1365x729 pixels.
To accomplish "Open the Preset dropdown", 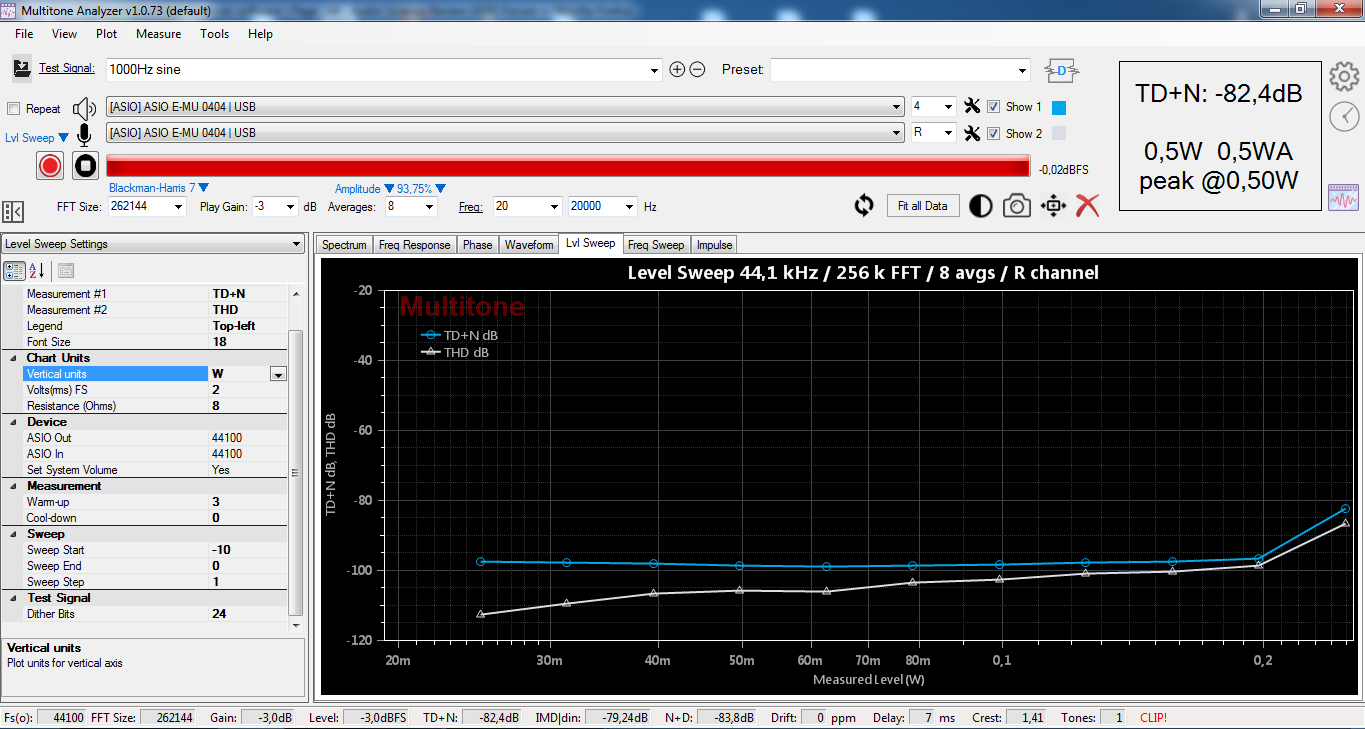I will click(x=1022, y=70).
